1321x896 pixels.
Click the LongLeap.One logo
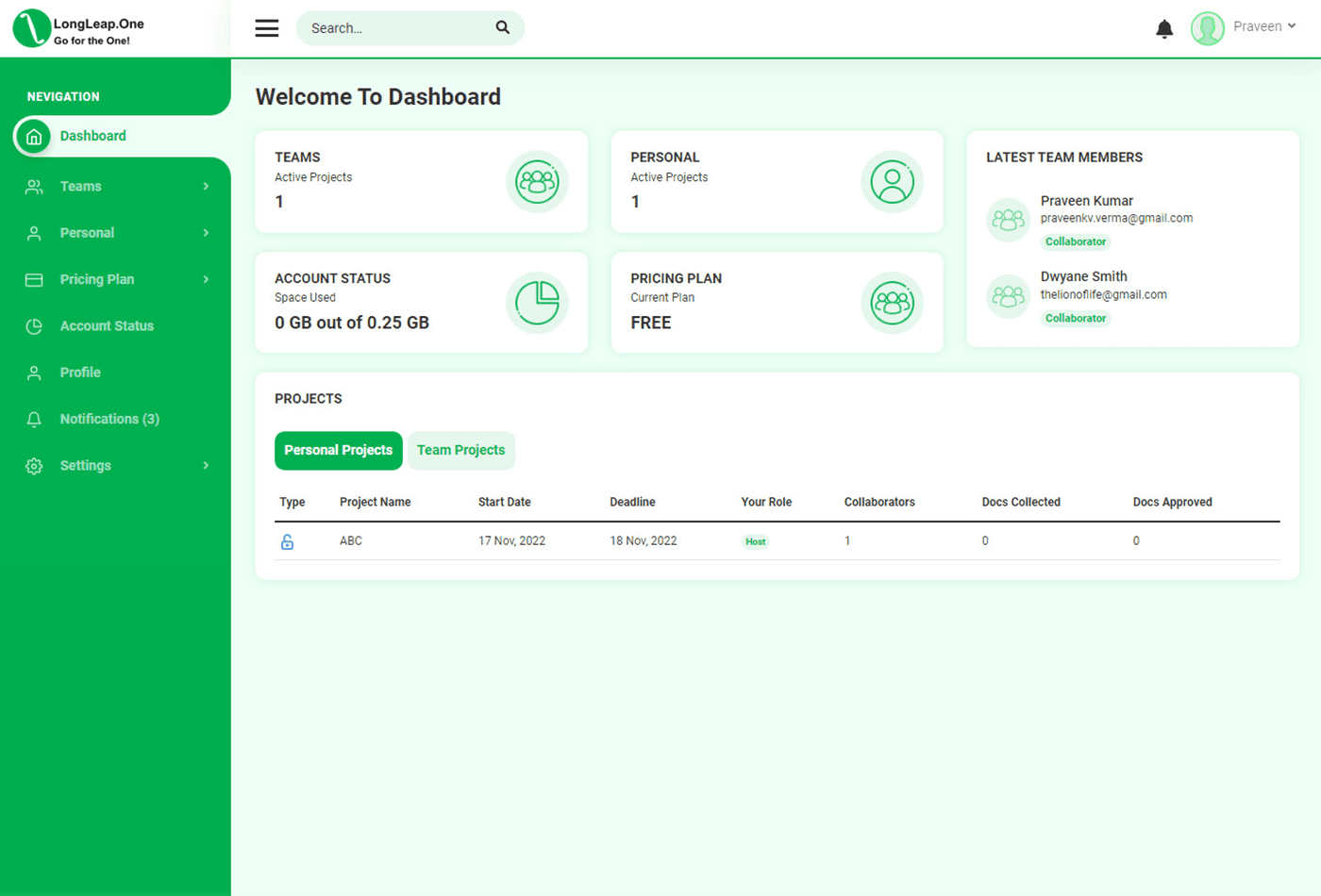tap(79, 28)
